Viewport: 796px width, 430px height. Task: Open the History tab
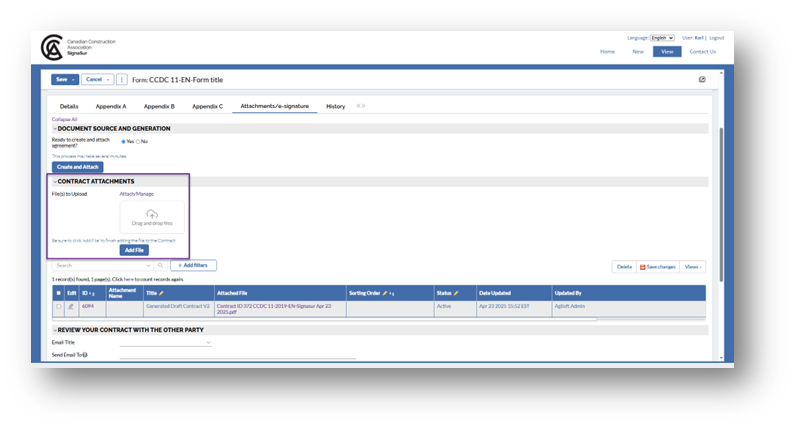pyautogui.click(x=336, y=106)
